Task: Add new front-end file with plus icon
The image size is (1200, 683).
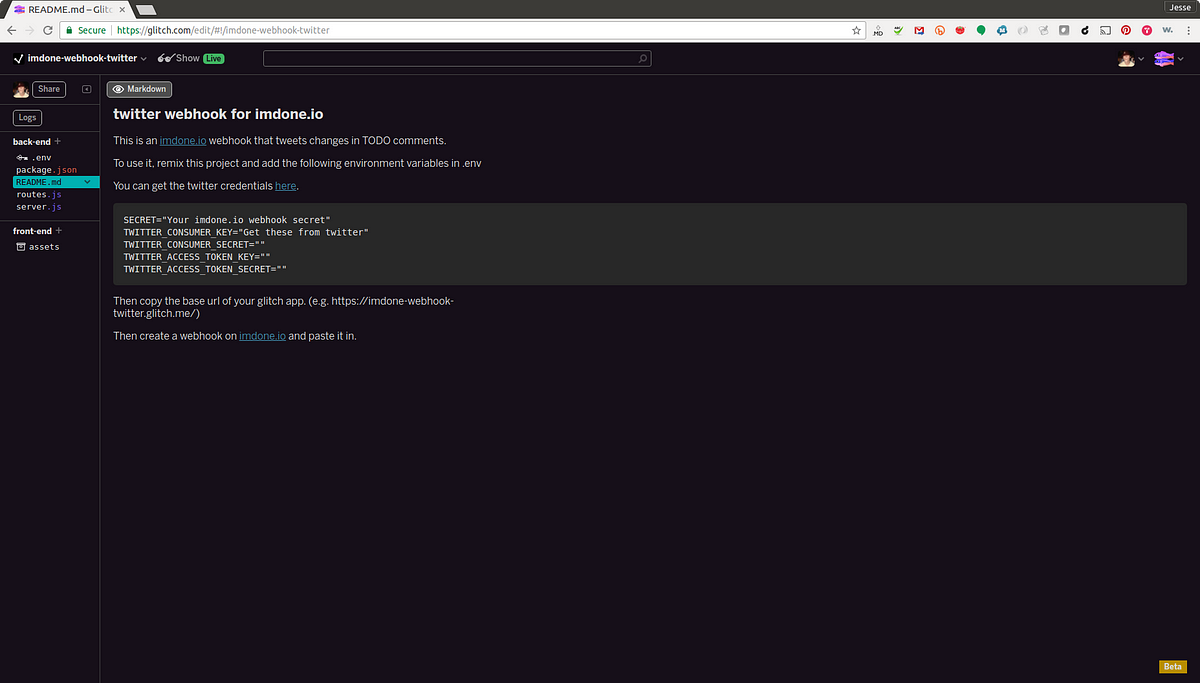Action: (59, 231)
